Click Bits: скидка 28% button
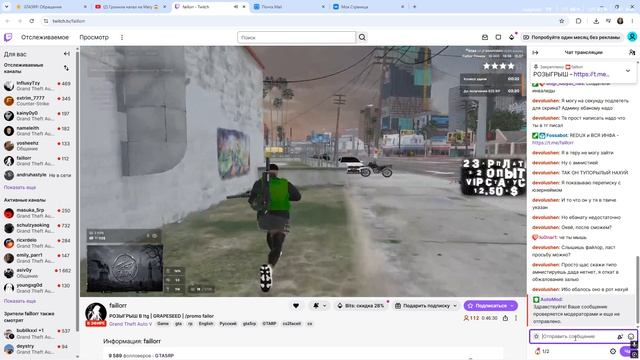The image size is (640, 360). [x=360, y=306]
